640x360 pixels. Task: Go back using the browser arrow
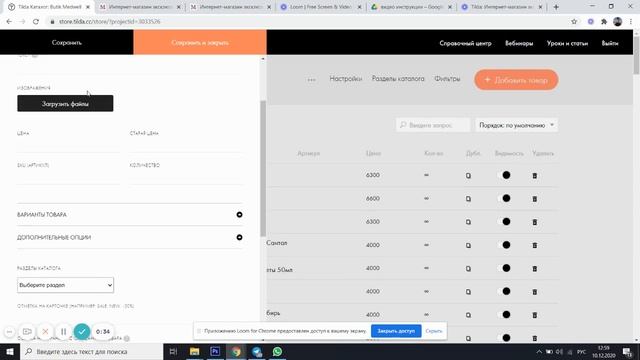(9, 22)
